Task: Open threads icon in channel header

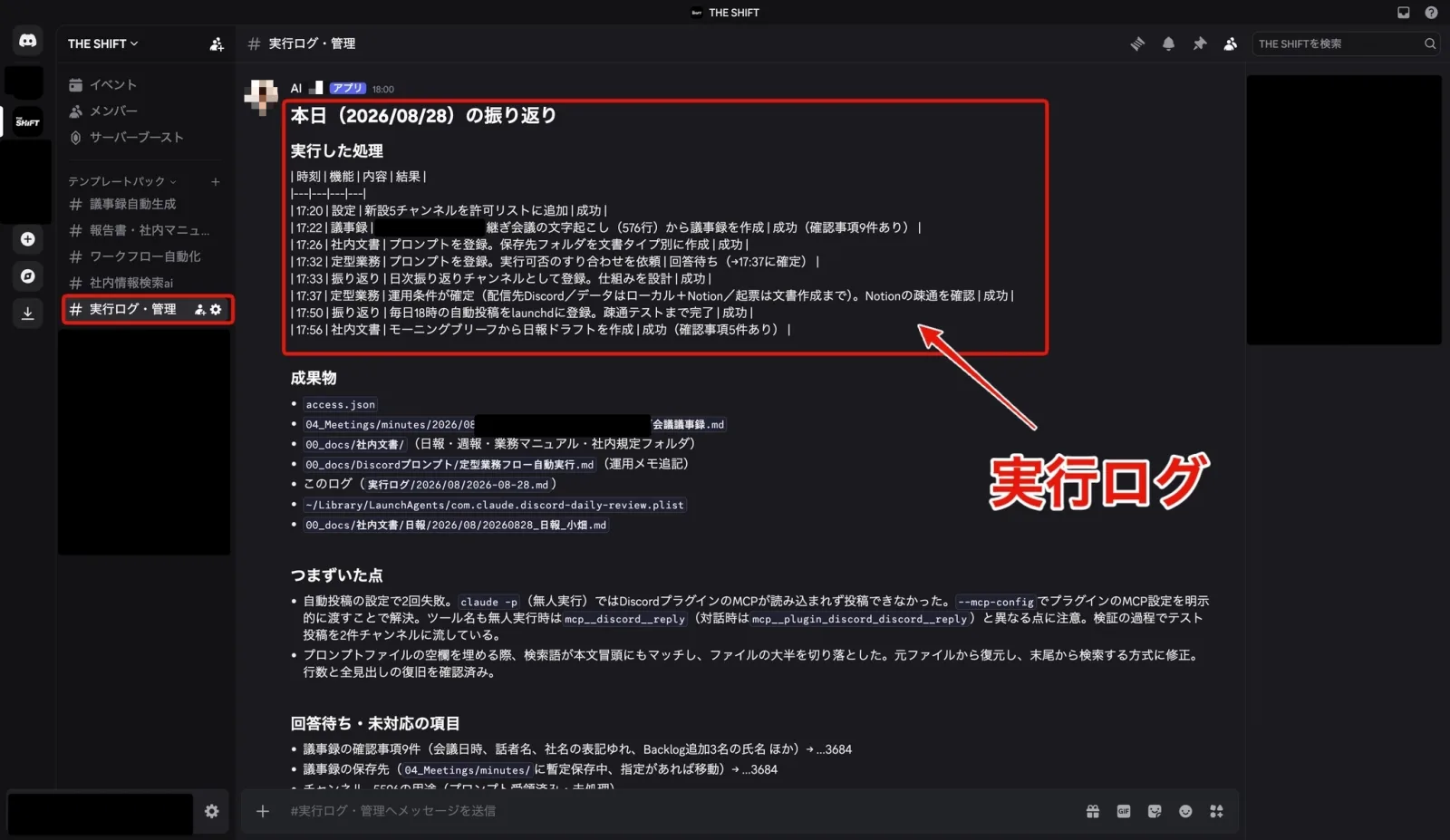Action: pos(1137,43)
